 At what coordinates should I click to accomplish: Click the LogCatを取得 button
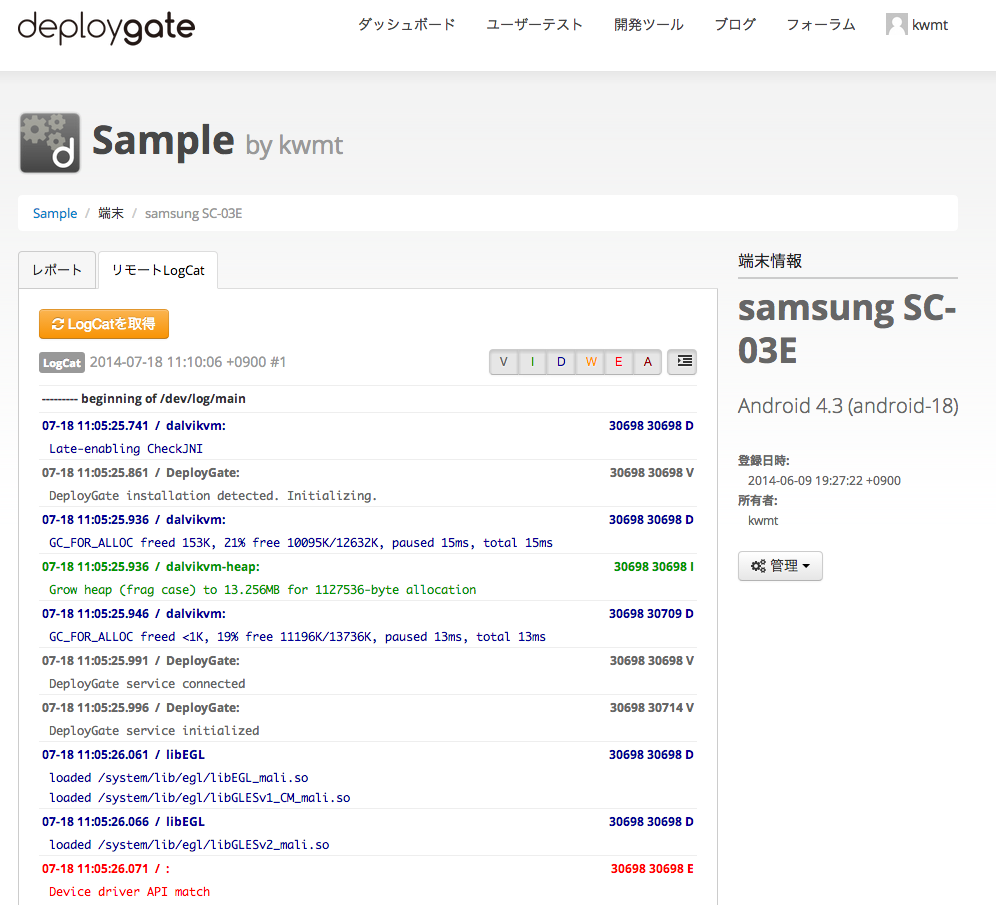[x=104, y=324]
